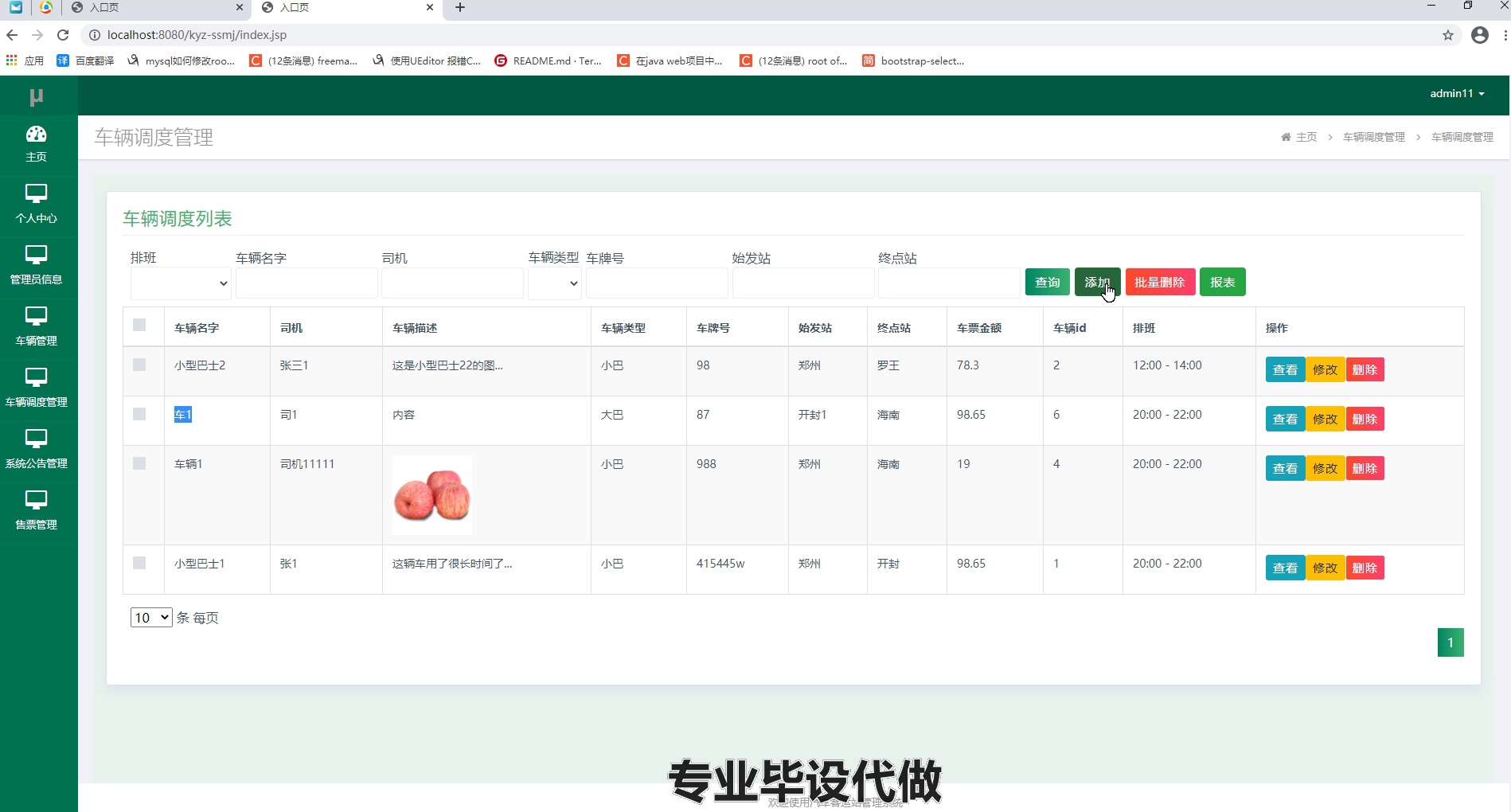Select 车辆调度管理 sidebar icon
Image resolution: width=1511 pixels, height=812 pixels.
[x=36, y=388]
